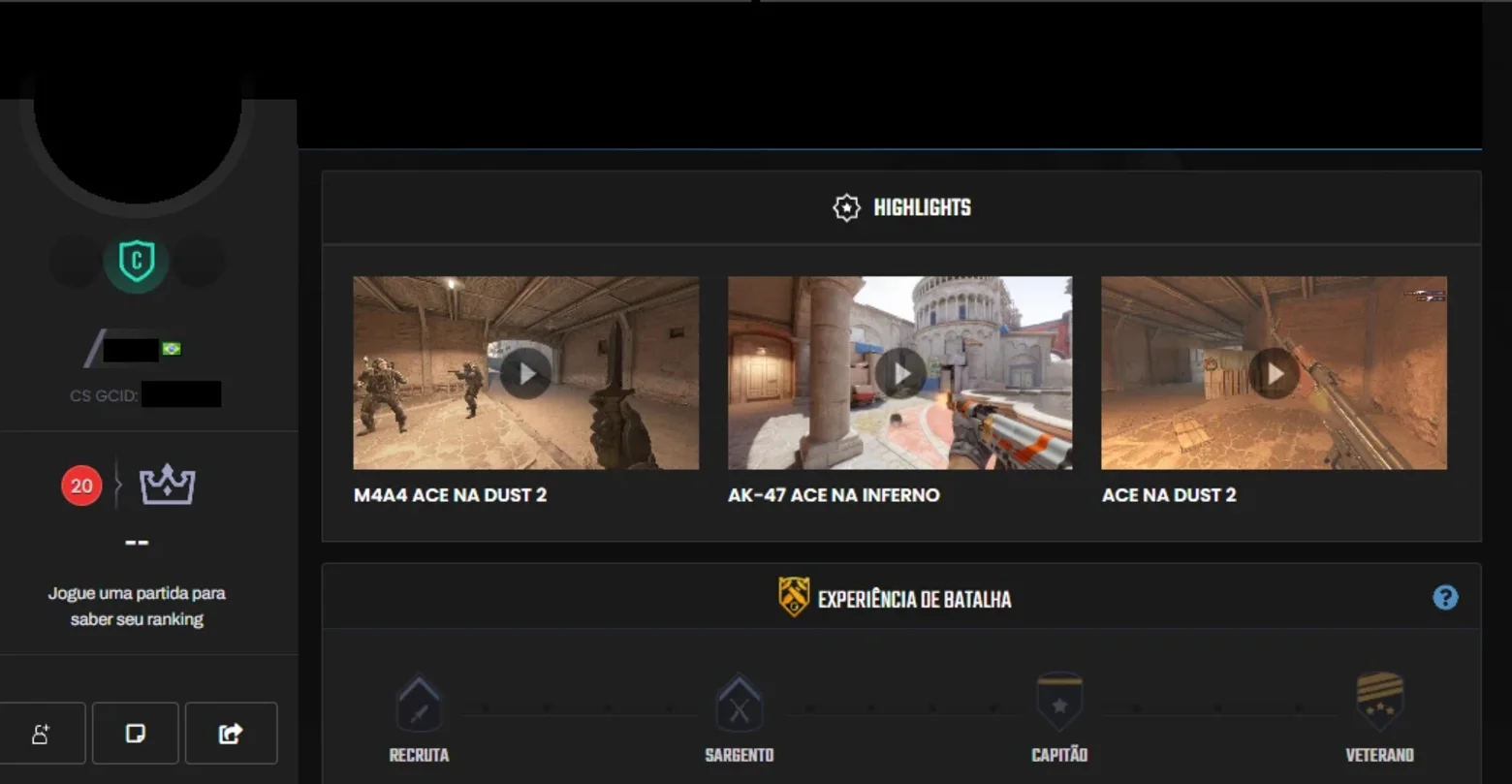Click the title "M4A4 ACE NA DUST 2"

click(451, 495)
